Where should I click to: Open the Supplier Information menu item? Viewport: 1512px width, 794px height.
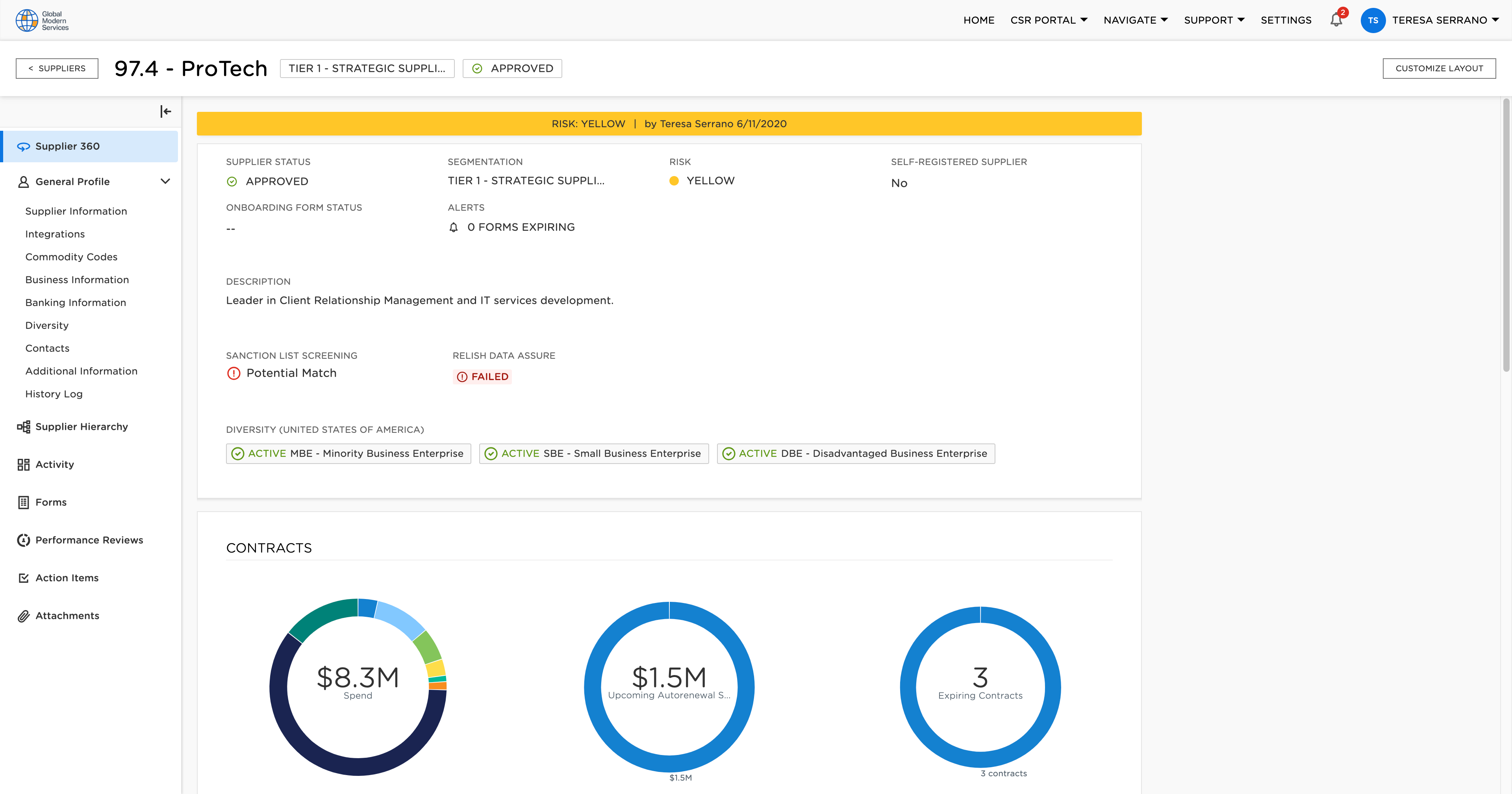[x=76, y=211]
